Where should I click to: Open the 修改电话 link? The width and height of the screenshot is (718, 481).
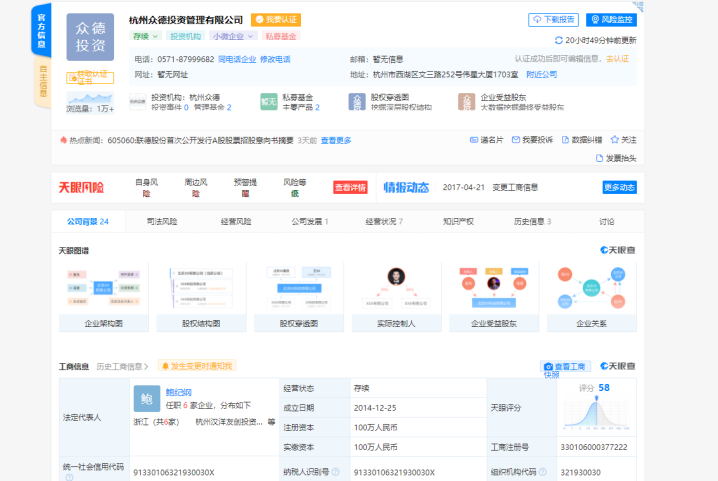click(275, 59)
